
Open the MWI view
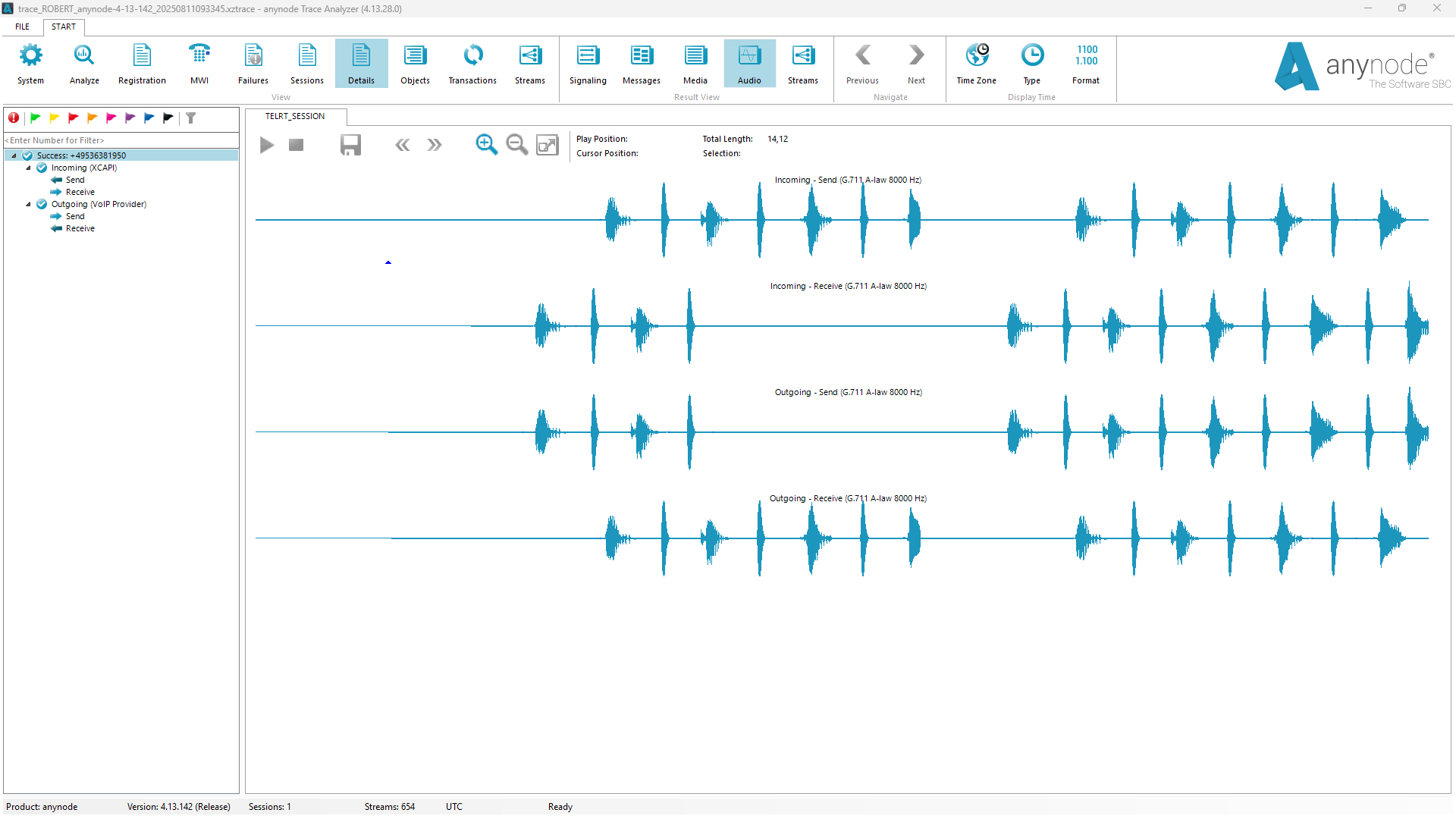click(199, 64)
